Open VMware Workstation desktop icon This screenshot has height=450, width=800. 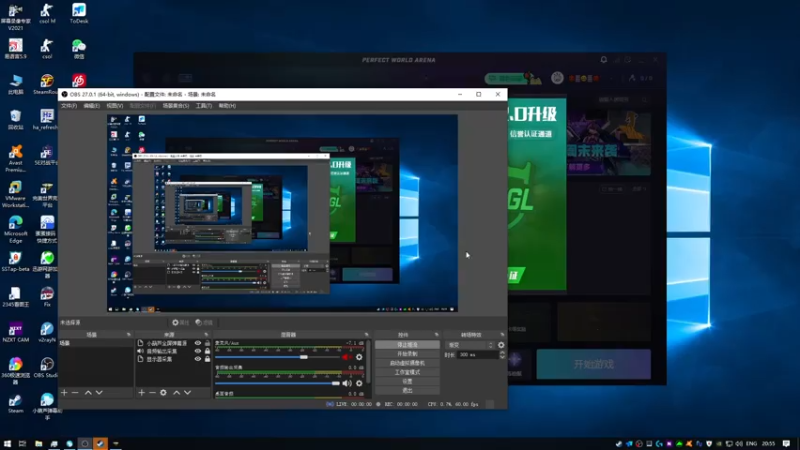(15, 194)
